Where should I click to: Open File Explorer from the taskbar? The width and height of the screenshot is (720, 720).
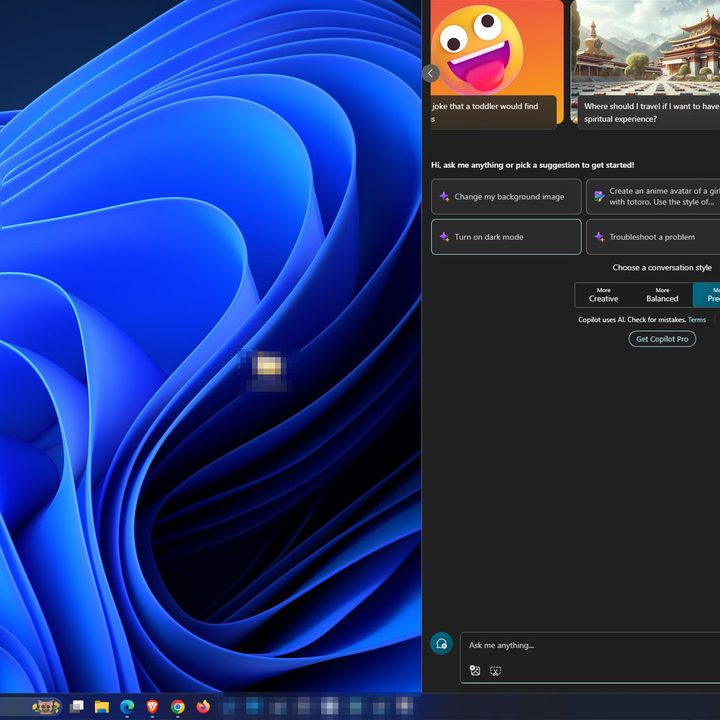point(102,706)
